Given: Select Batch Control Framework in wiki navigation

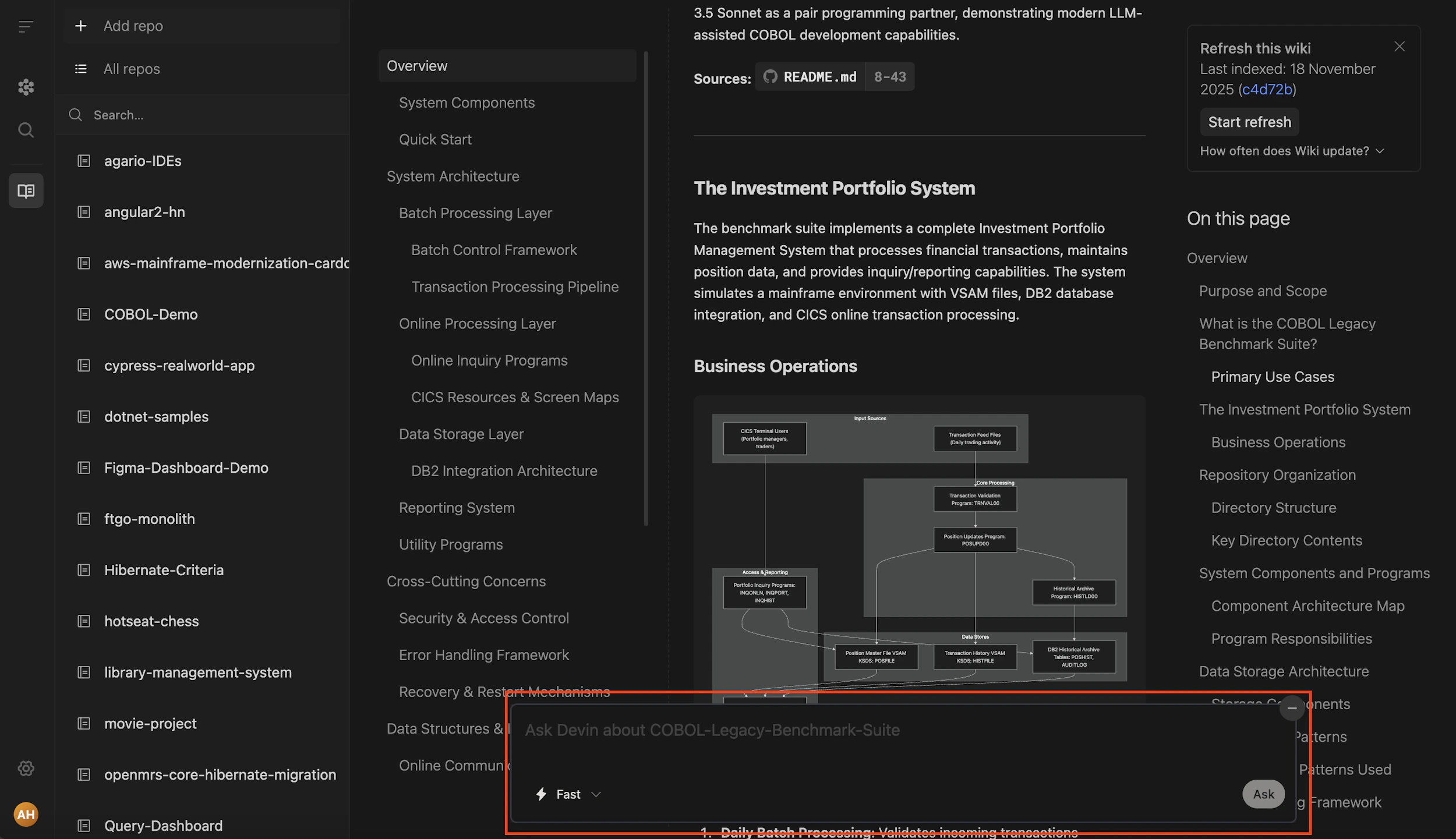Looking at the screenshot, I should (493, 250).
